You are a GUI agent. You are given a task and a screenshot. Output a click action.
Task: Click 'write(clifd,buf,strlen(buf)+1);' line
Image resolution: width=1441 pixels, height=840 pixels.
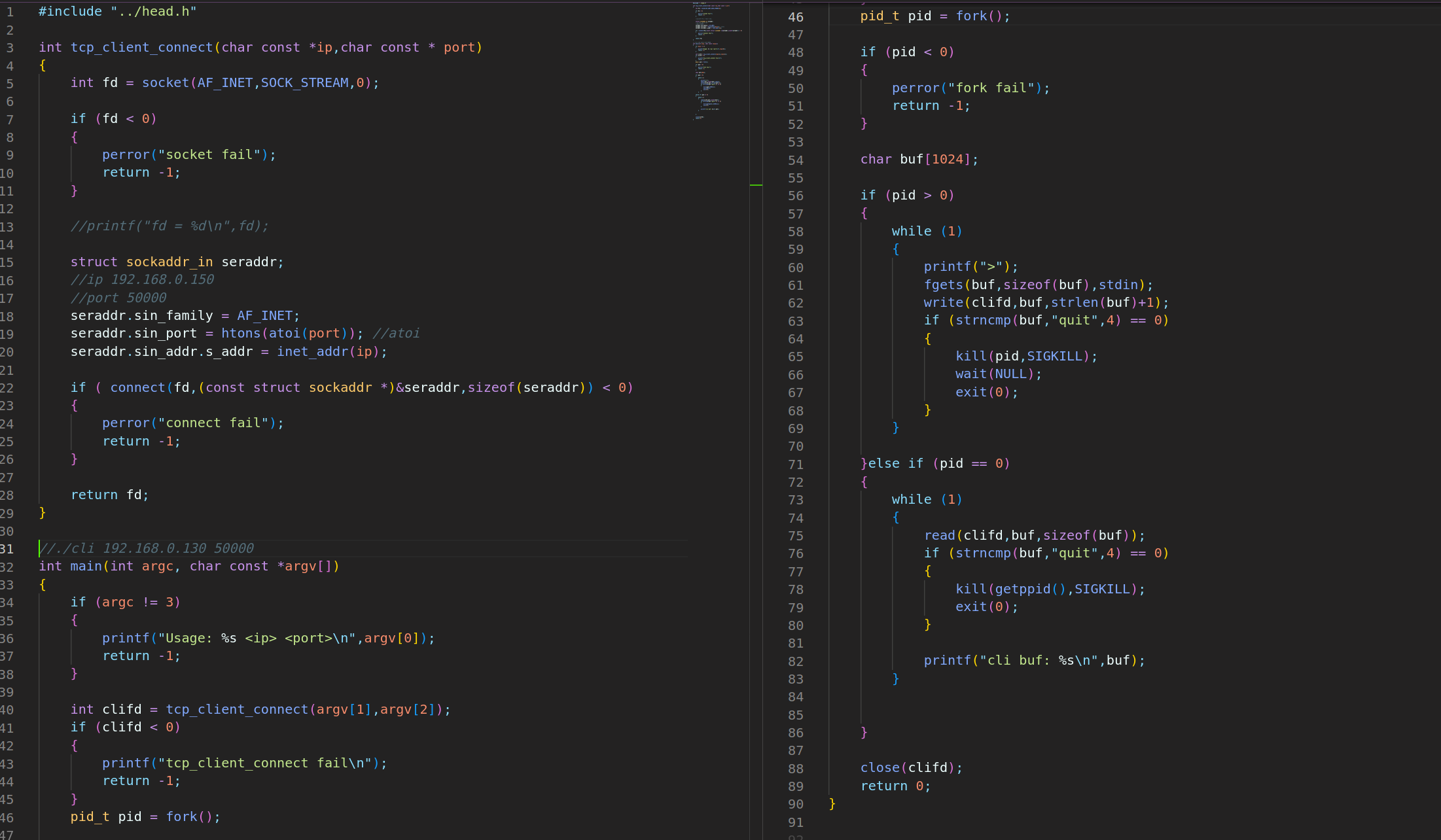pyautogui.click(x=1046, y=302)
